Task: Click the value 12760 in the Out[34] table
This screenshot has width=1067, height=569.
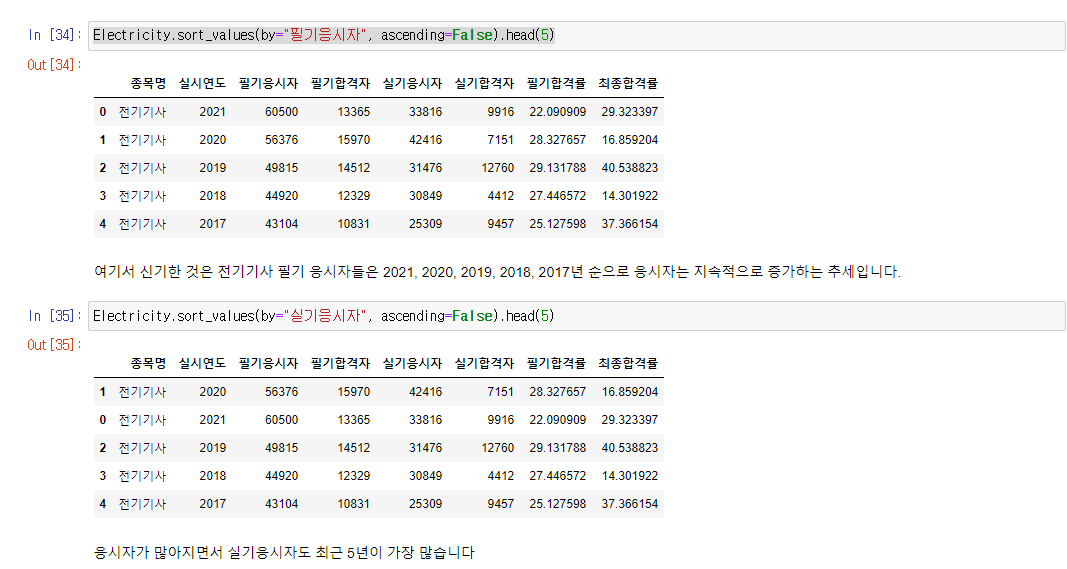Action: 497,167
